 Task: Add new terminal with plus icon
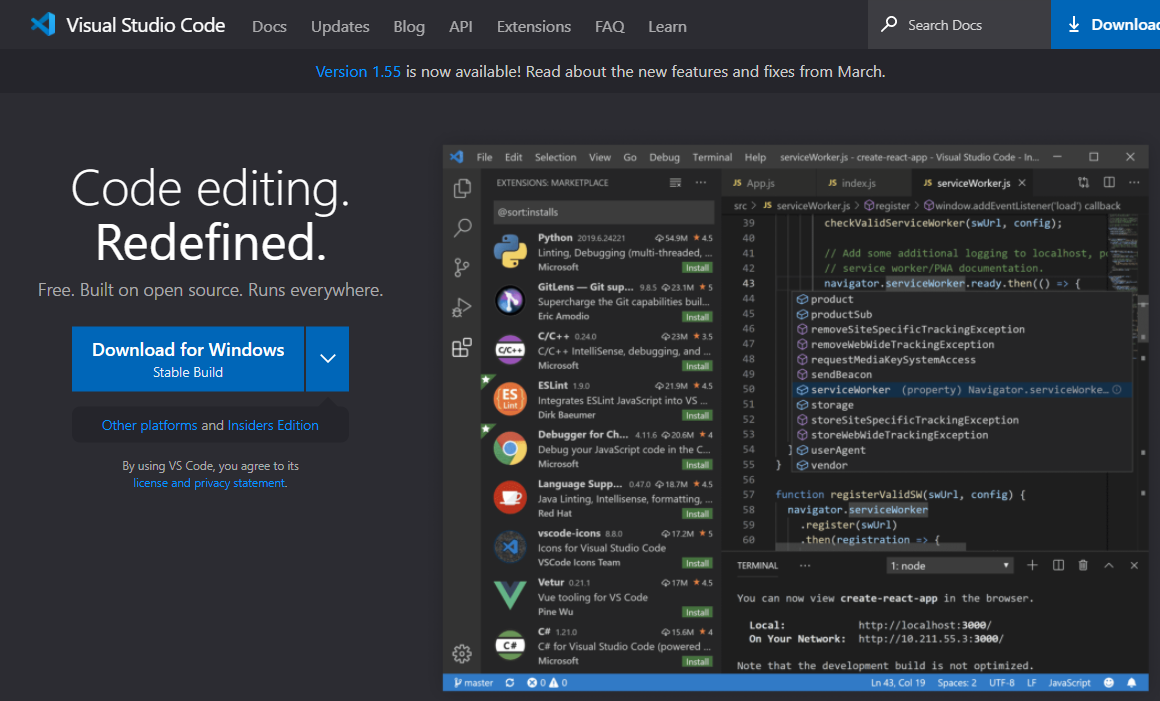tap(1032, 565)
